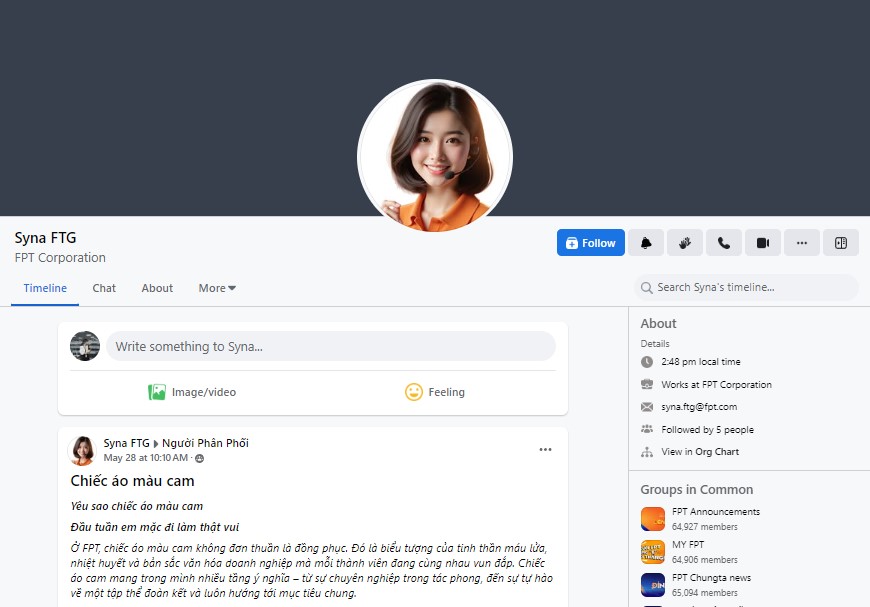The image size is (870, 607).
Task: Expand the More dropdown menu
Action: (217, 288)
